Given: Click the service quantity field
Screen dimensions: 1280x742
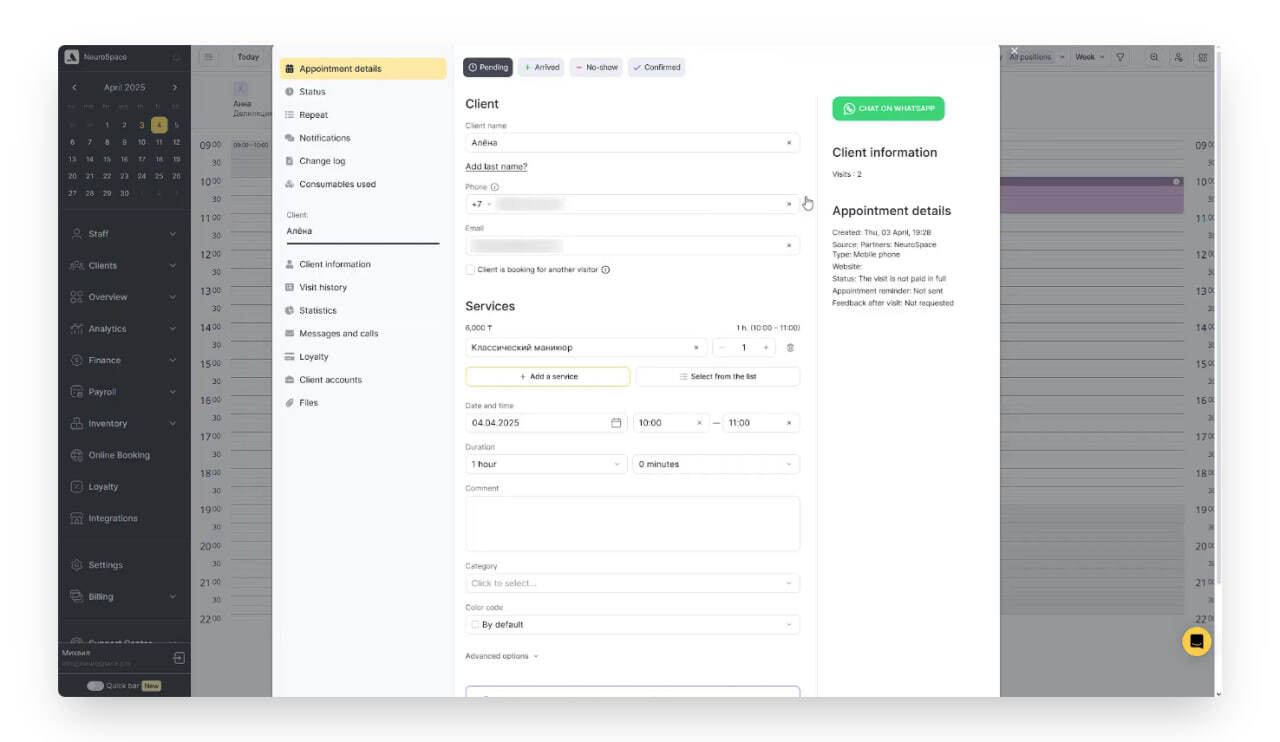Looking at the screenshot, I should (x=744, y=348).
